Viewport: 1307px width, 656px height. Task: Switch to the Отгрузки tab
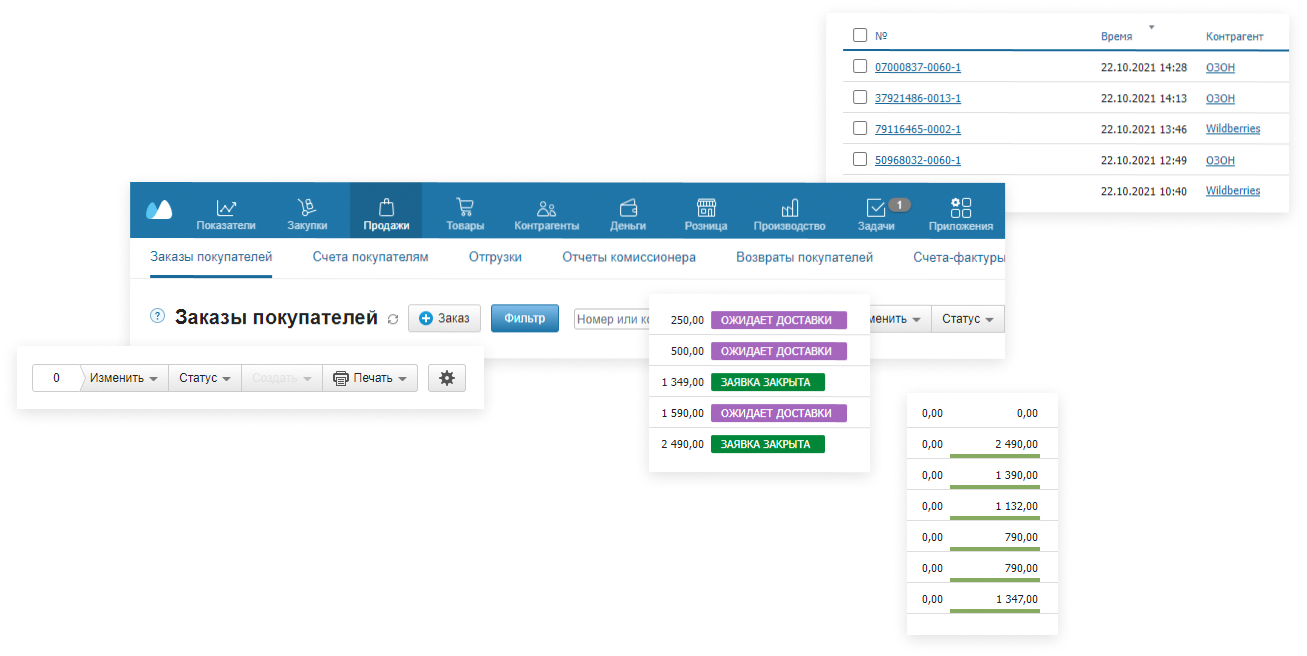point(495,257)
